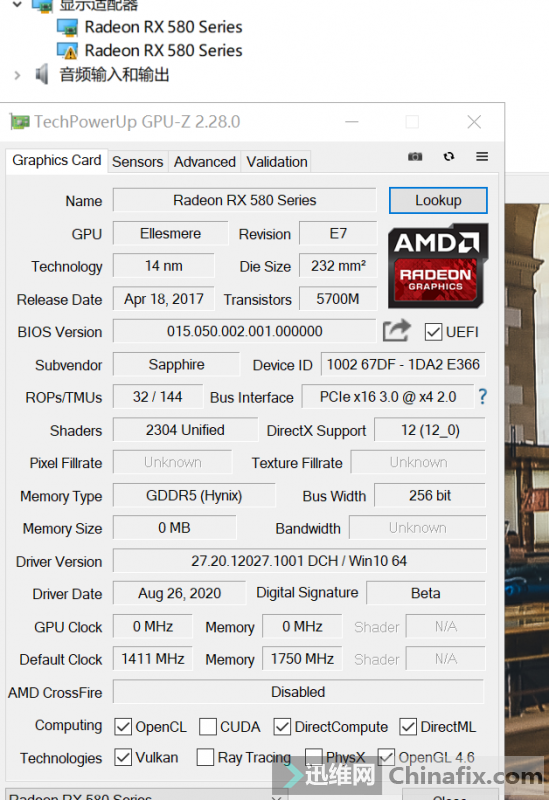Click the BIOS Version field 015.050.002.001.000000
This screenshot has width=549, height=800.
pos(244,331)
